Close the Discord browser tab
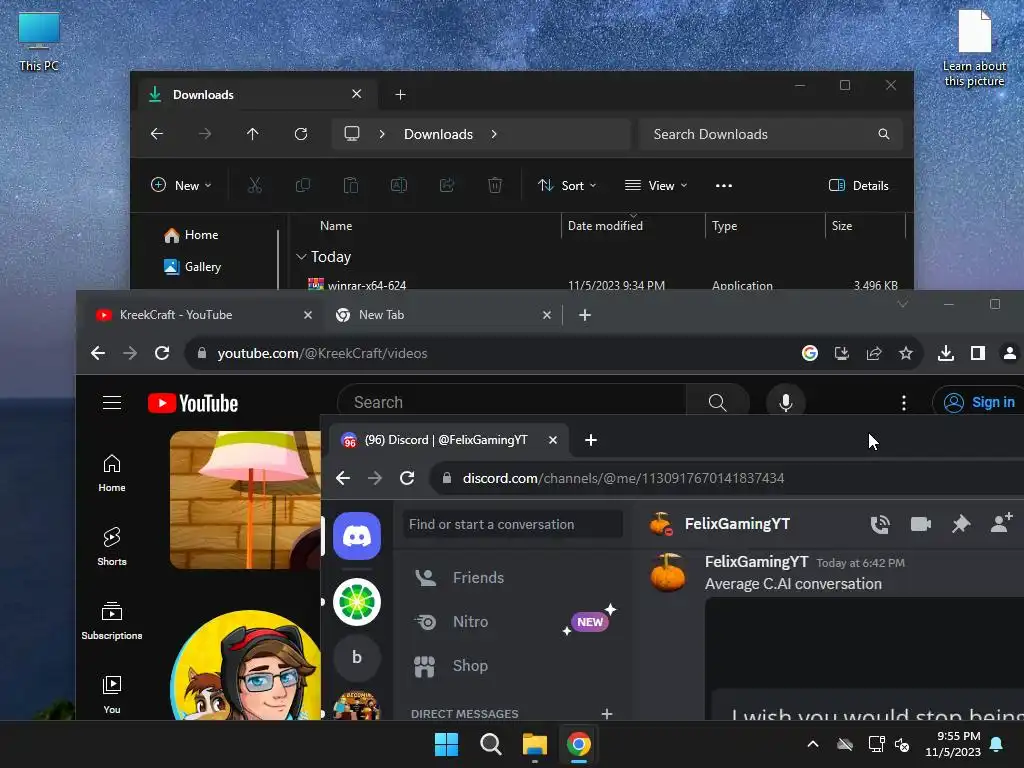Image resolution: width=1024 pixels, height=768 pixels. [552, 440]
